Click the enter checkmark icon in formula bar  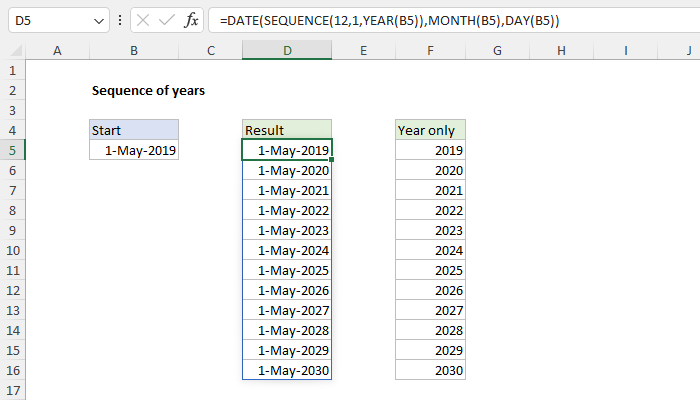click(x=167, y=20)
